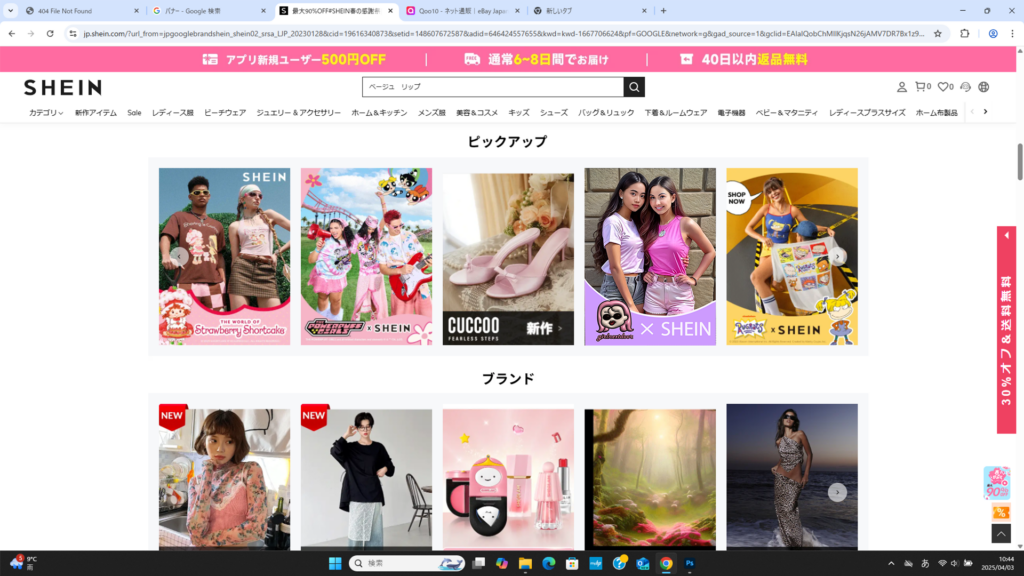Select the レディース服 category

pos(172,113)
